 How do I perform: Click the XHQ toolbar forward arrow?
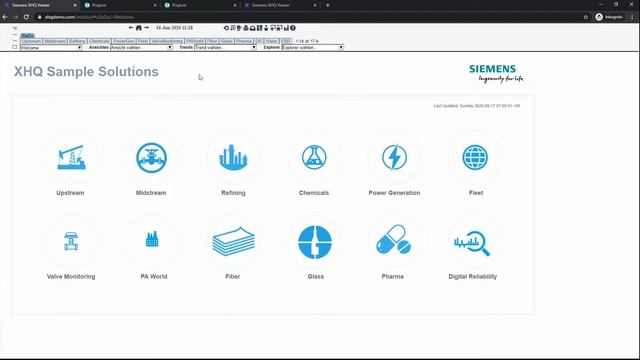[147, 28]
